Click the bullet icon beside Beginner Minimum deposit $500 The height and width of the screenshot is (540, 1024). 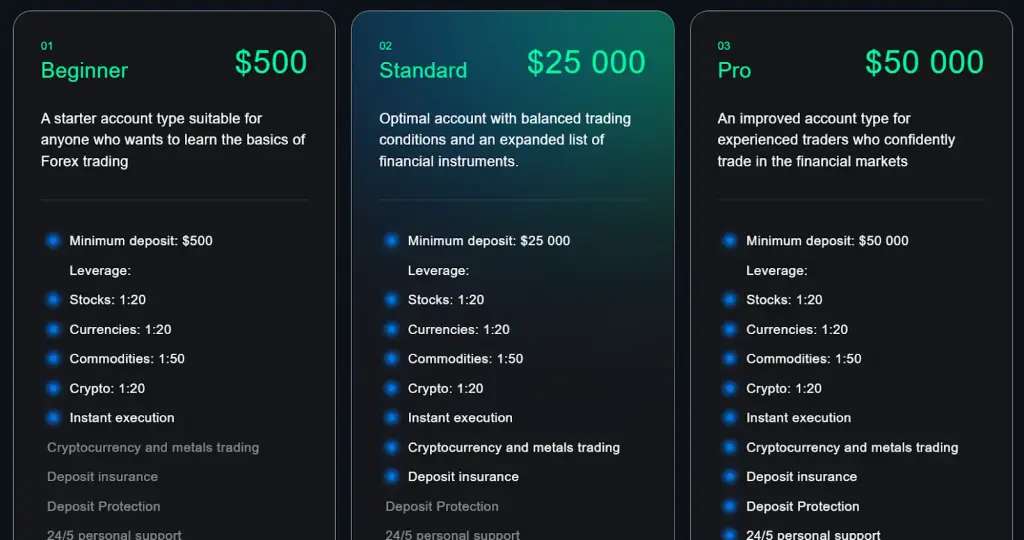tap(53, 241)
